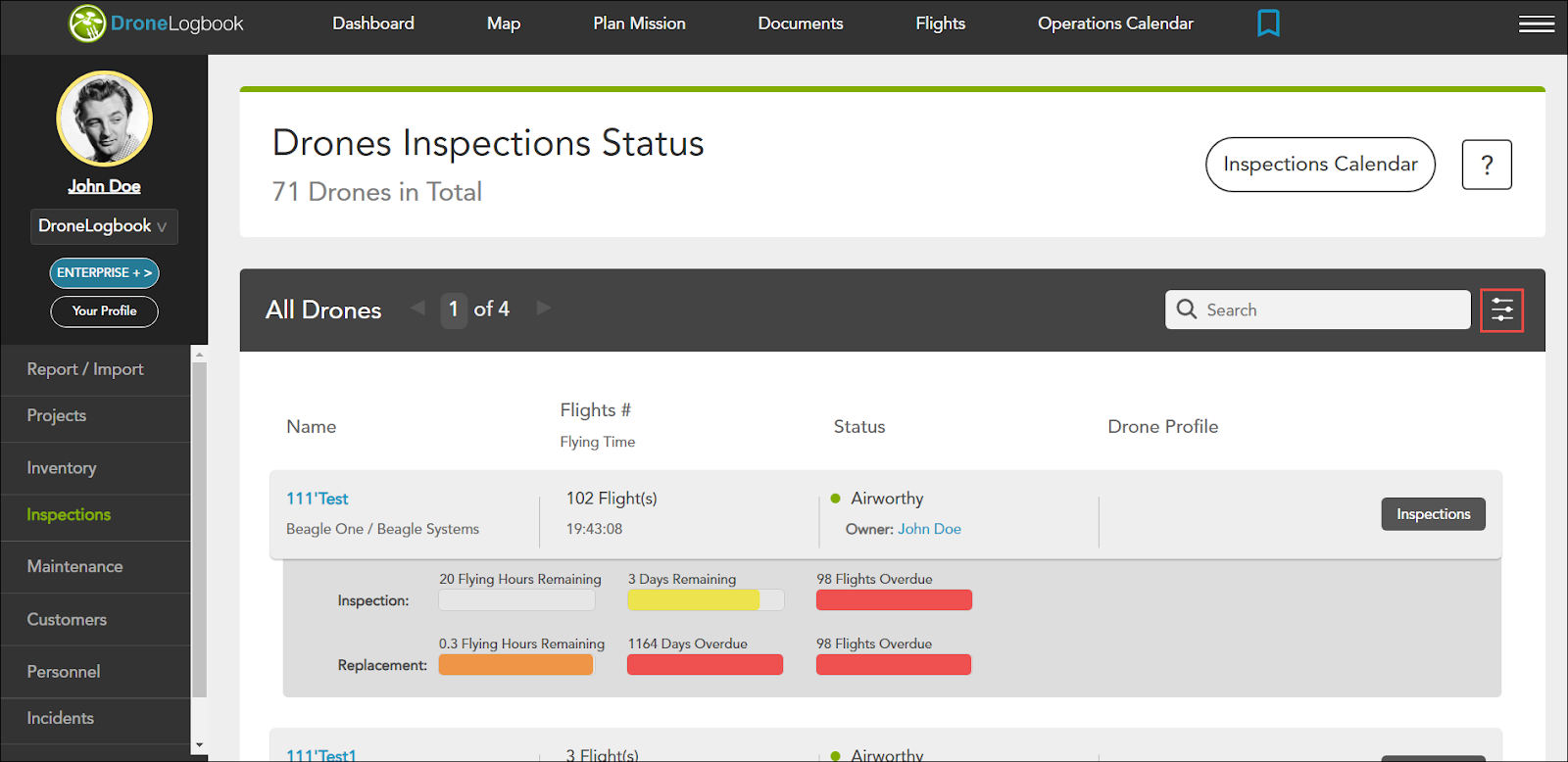Click the 20 Flying Hours Remaining bar
Image resolution: width=1568 pixels, height=762 pixels.
(x=516, y=599)
